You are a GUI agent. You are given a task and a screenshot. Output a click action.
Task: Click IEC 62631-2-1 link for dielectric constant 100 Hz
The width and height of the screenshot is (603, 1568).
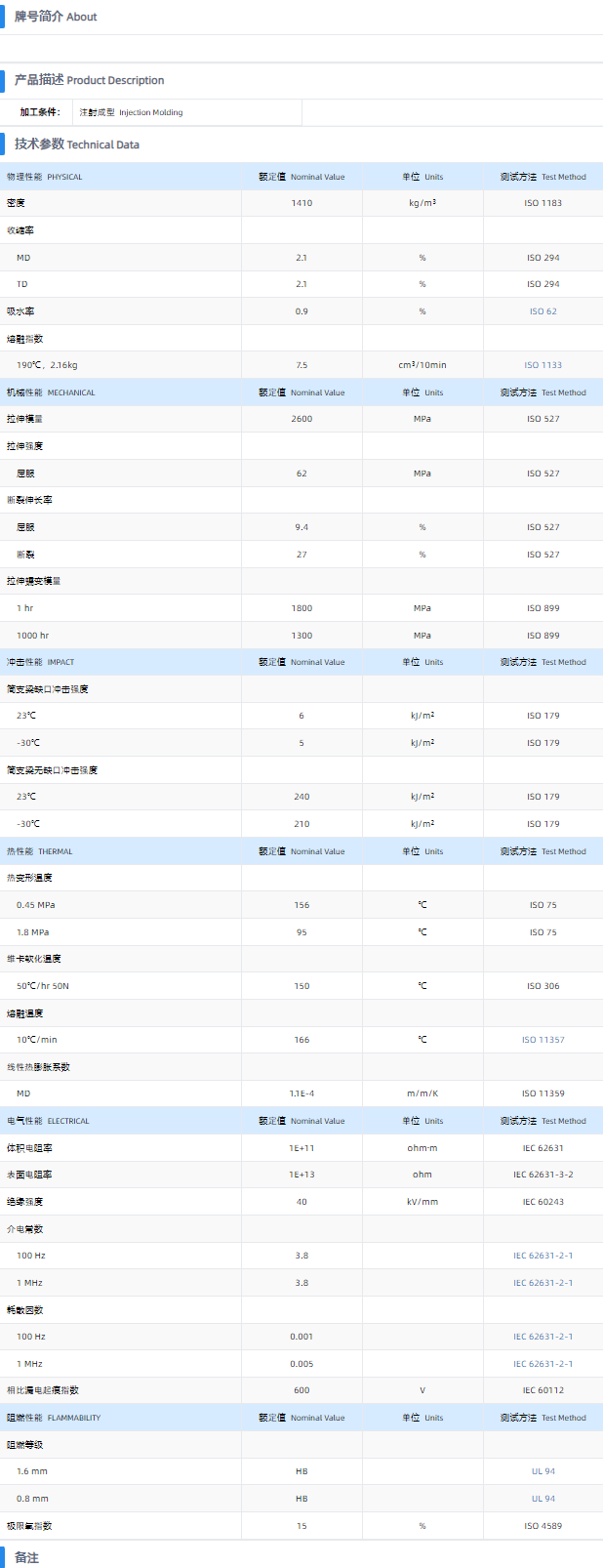(x=543, y=1256)
